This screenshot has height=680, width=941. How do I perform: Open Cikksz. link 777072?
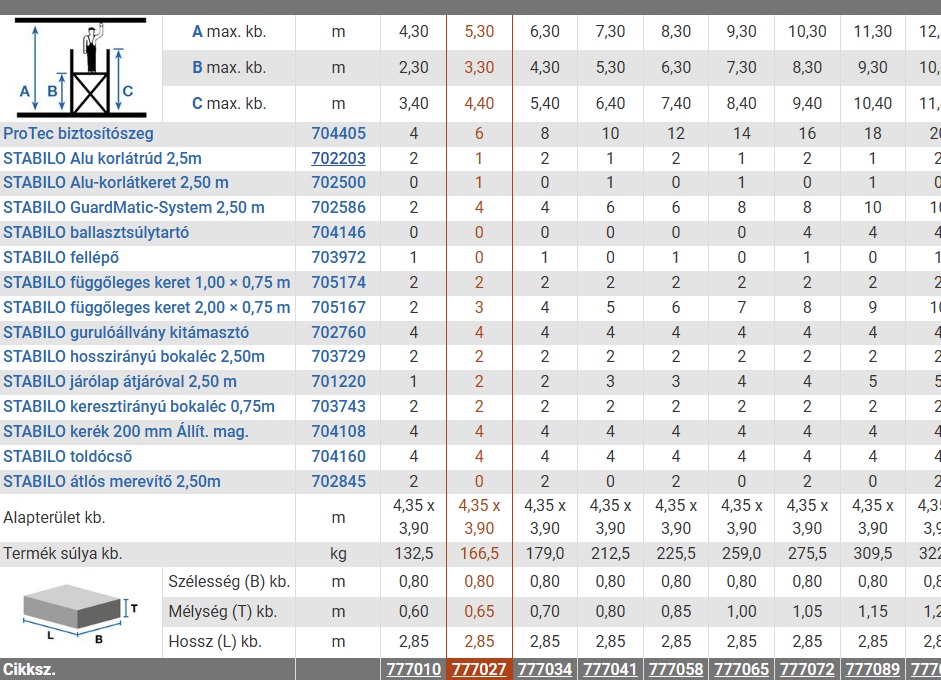coord(807,669)
